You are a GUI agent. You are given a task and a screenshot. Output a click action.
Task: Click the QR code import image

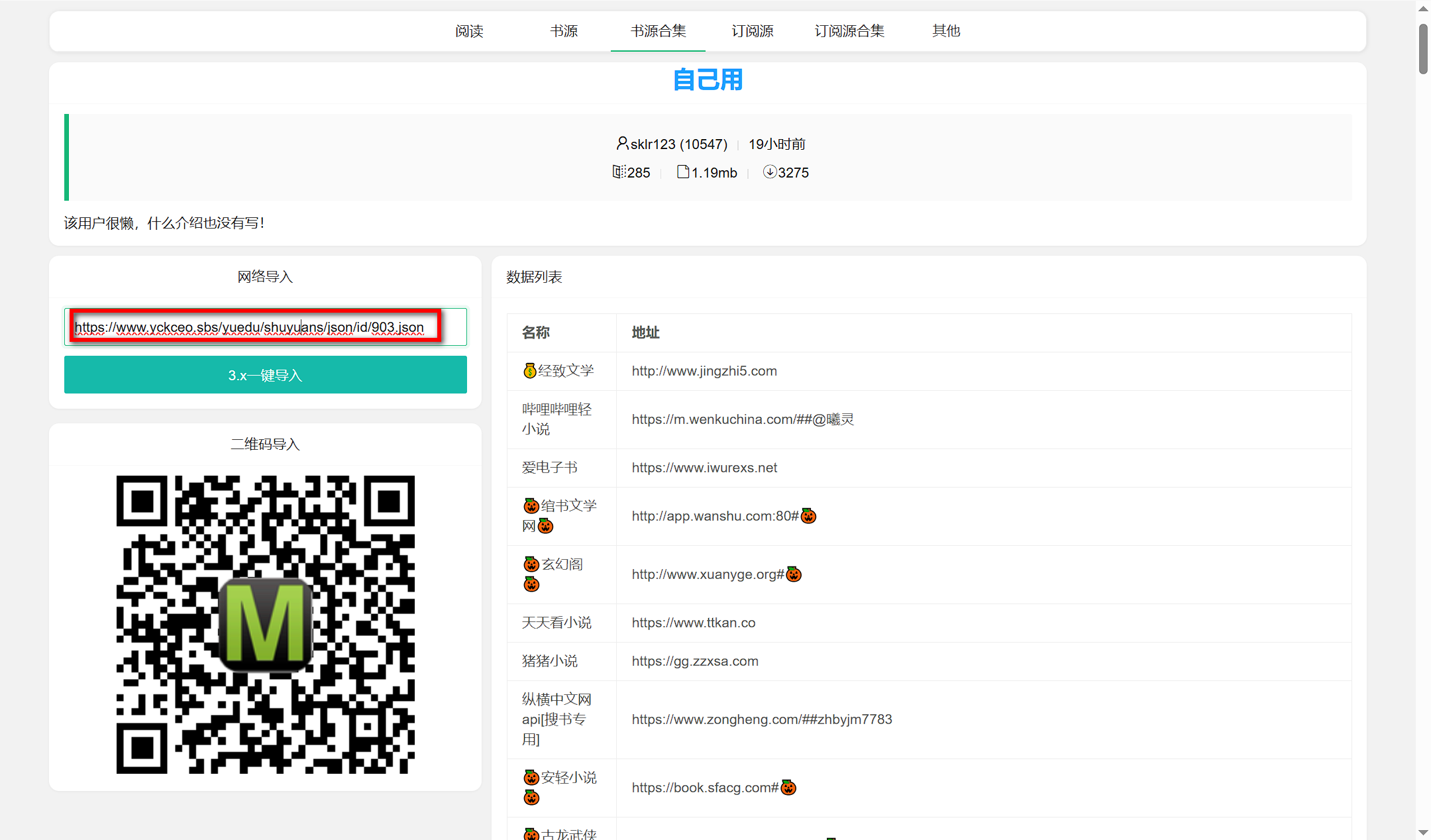point(265,624)
